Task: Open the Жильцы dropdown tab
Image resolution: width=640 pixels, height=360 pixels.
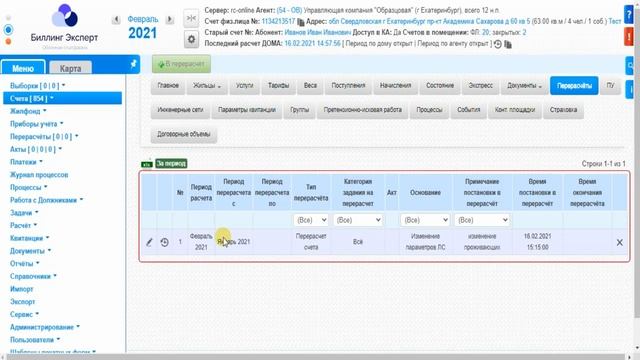Action: pos(207,86)
